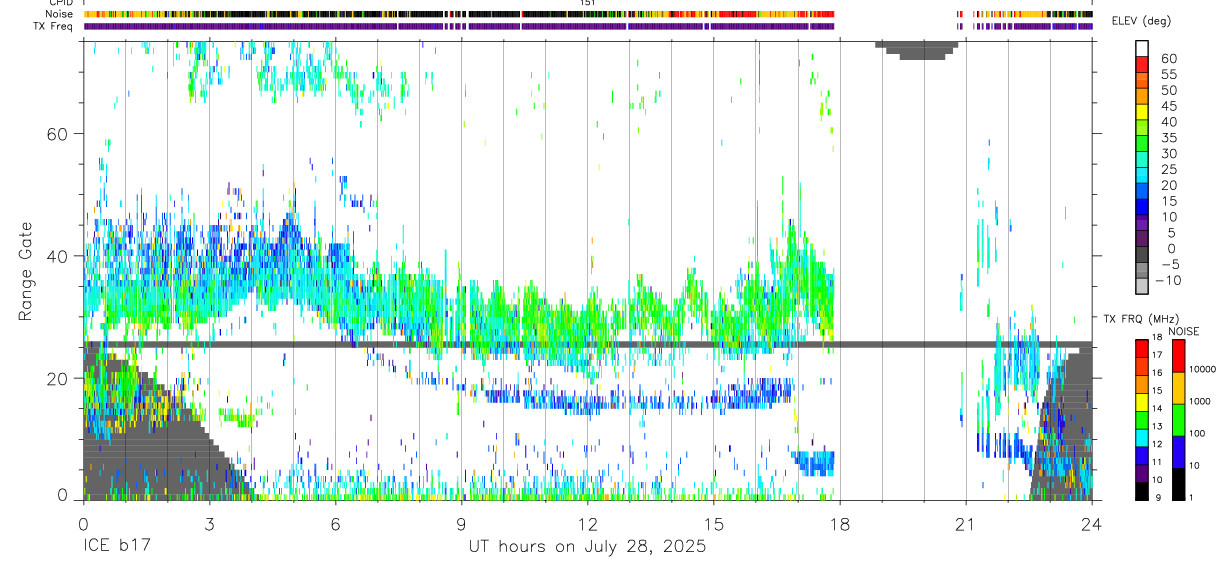Select the white top swatch of elevation colorbar
This screenshot has height=567, width=1228.
tap(1142, 49)
